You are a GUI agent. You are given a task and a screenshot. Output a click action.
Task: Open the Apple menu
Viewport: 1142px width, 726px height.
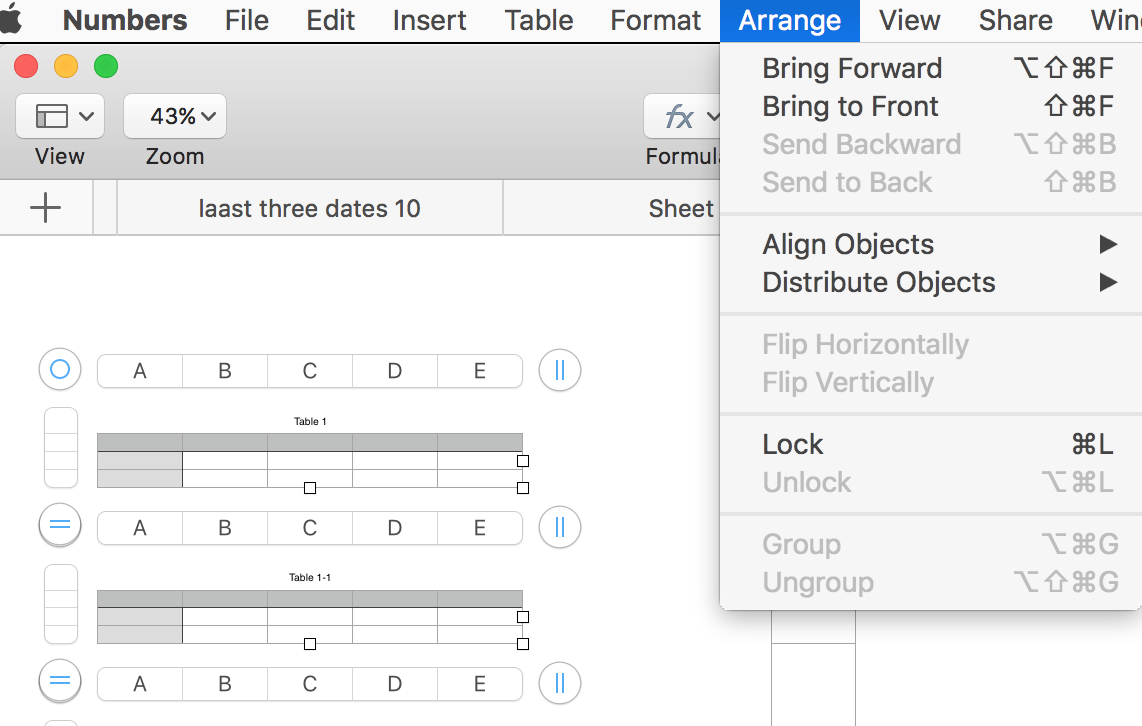[11, 20]
